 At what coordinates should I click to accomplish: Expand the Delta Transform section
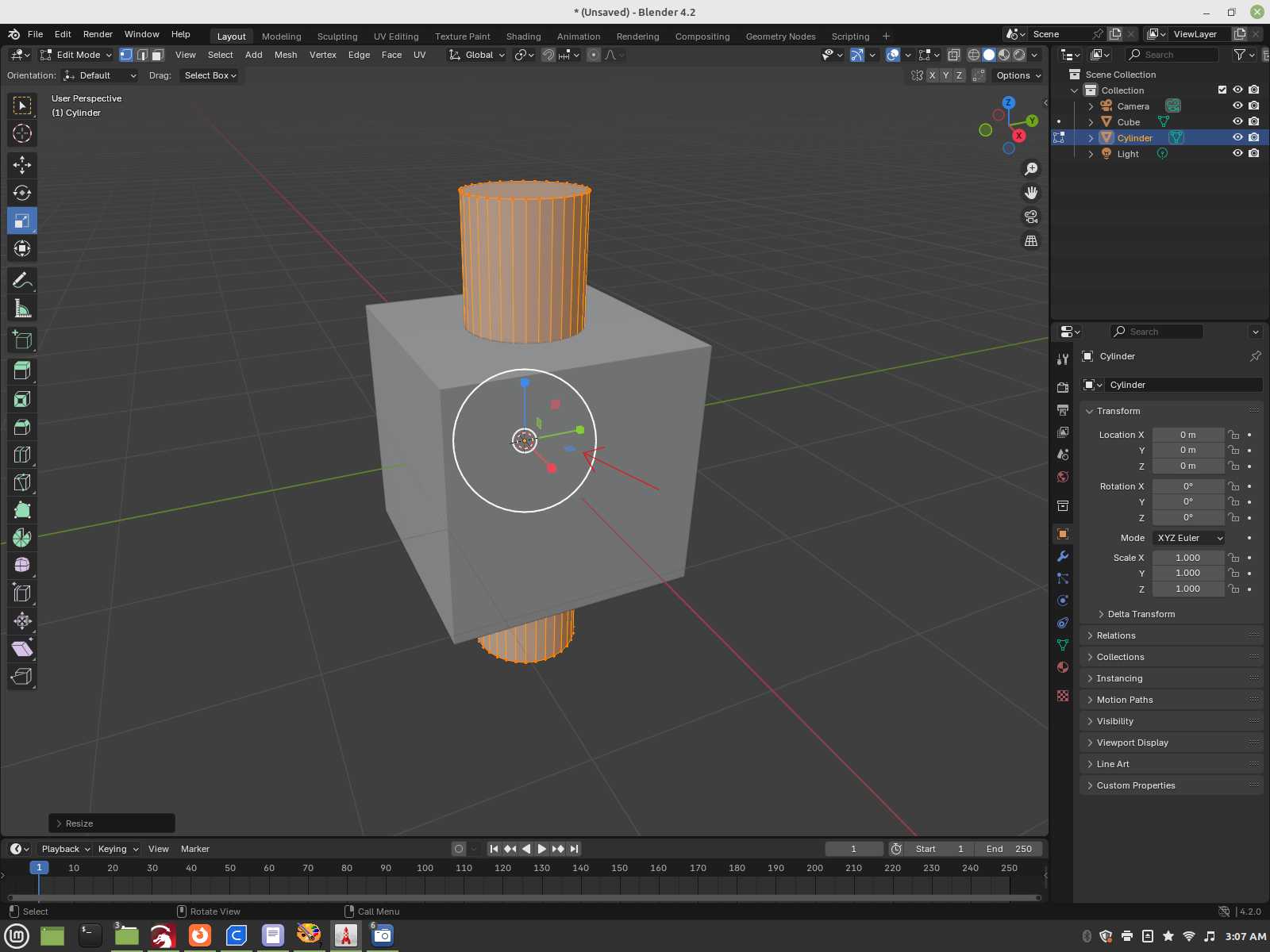pyautogui.click(x=1141, y=614)
